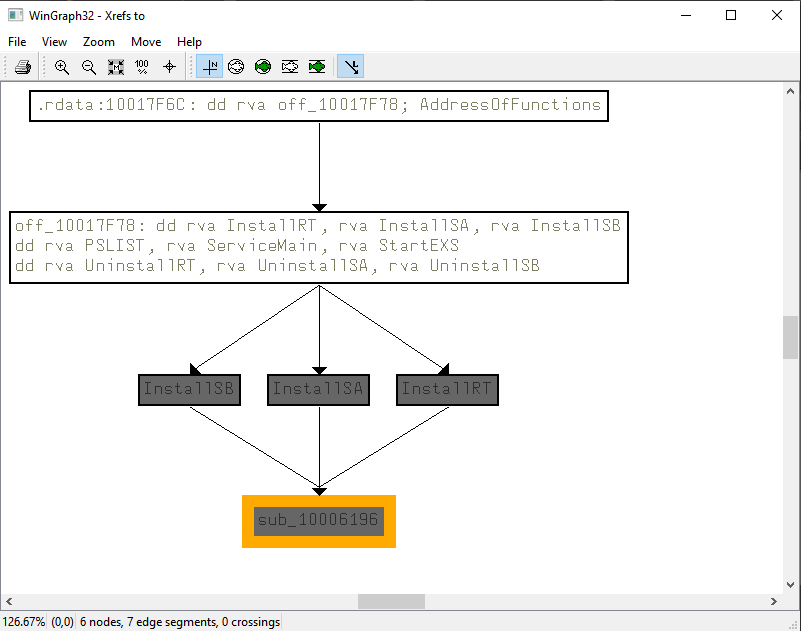Image resolution: width=801 pixels, height=631 pixels.
Task: Click the vertical scrollbar down arrow
Action: coord(791,584)
